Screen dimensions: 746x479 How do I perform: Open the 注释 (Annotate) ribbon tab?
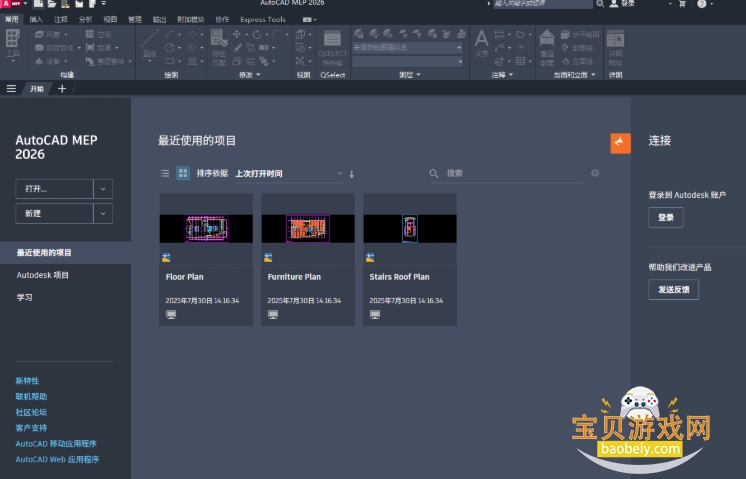61,20
